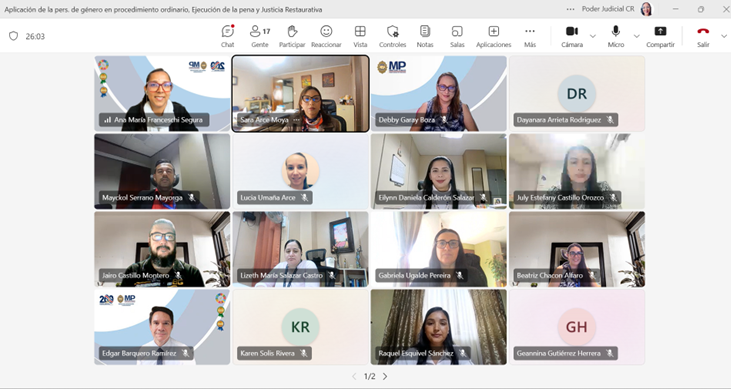Select Sara Arce Moya video tile
The image size is (731, 389).
coord(301,93)
